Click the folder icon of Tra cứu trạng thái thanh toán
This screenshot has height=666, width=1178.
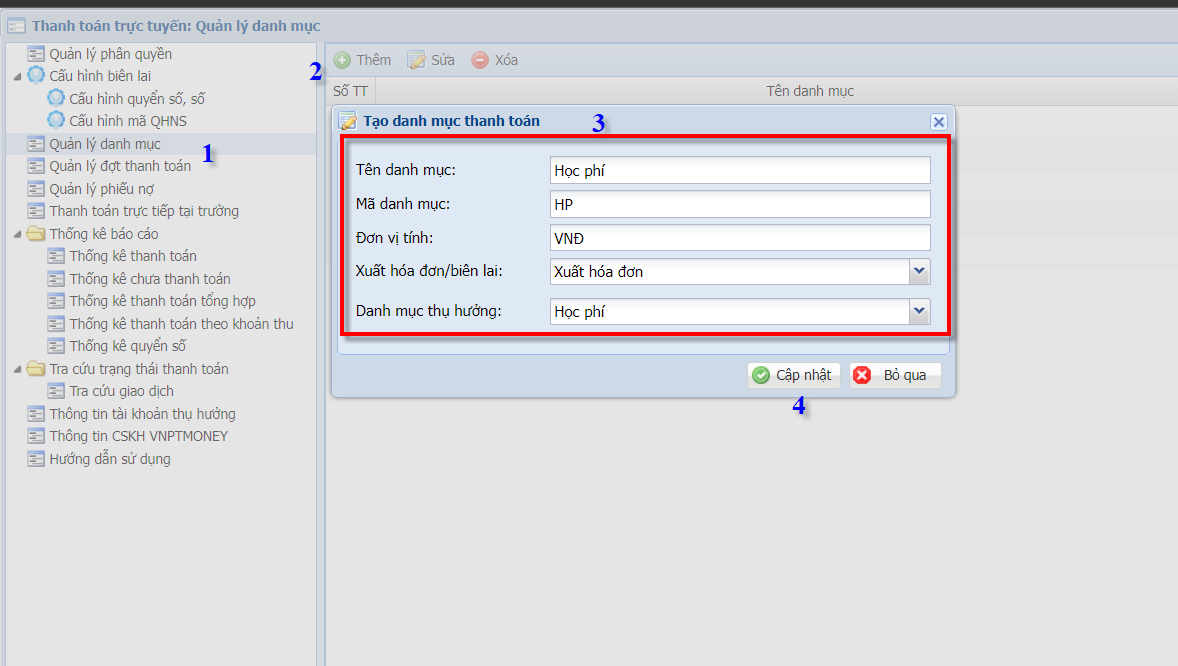pyautogui.click(x=36, y=369)
